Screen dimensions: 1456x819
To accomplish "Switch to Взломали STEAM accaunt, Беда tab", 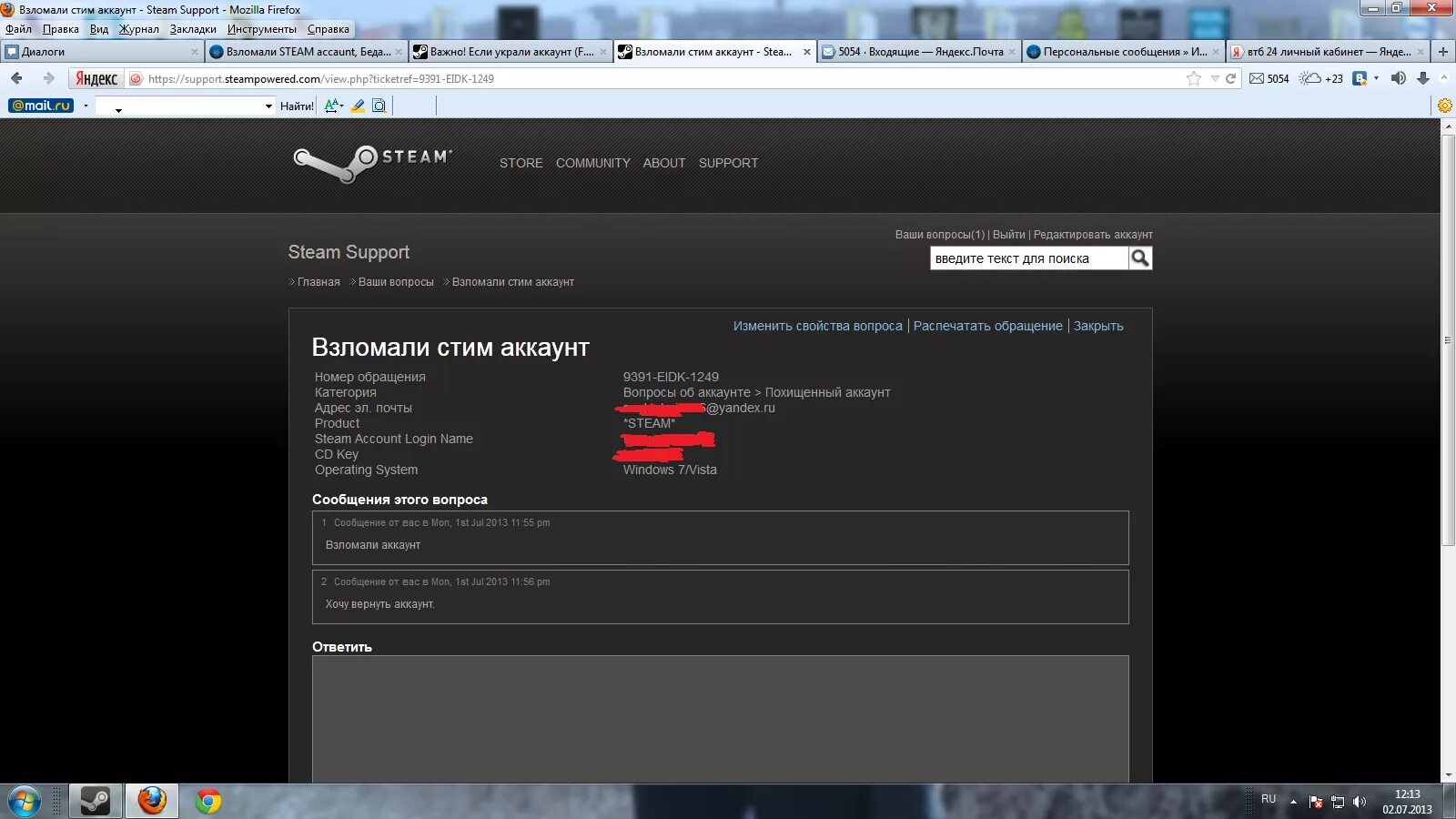I will click(x=306, y=52).
